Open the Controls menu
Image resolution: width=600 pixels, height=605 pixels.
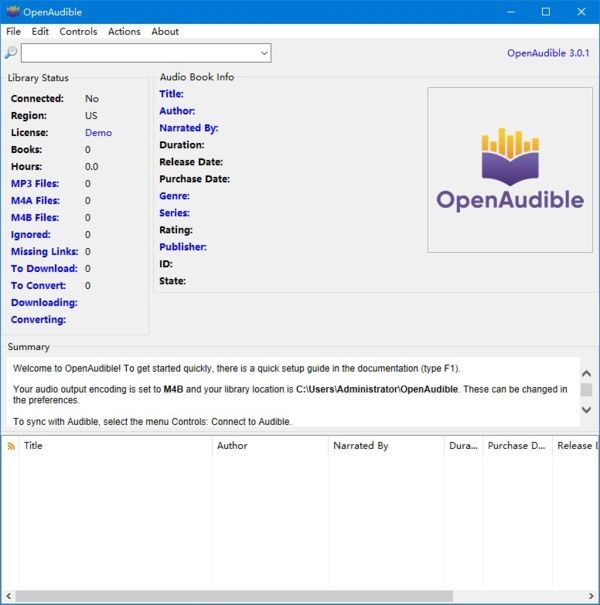pos(78,31)
